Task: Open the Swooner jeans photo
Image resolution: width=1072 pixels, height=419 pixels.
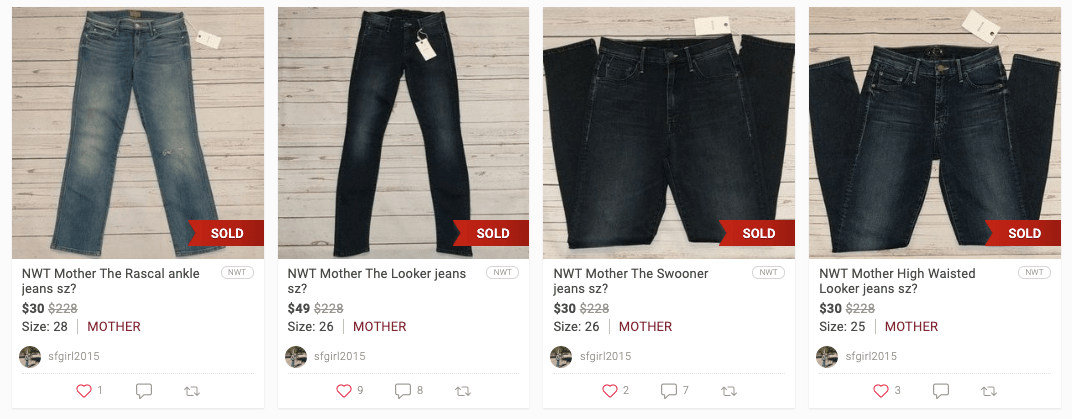Action: (669, 133)
